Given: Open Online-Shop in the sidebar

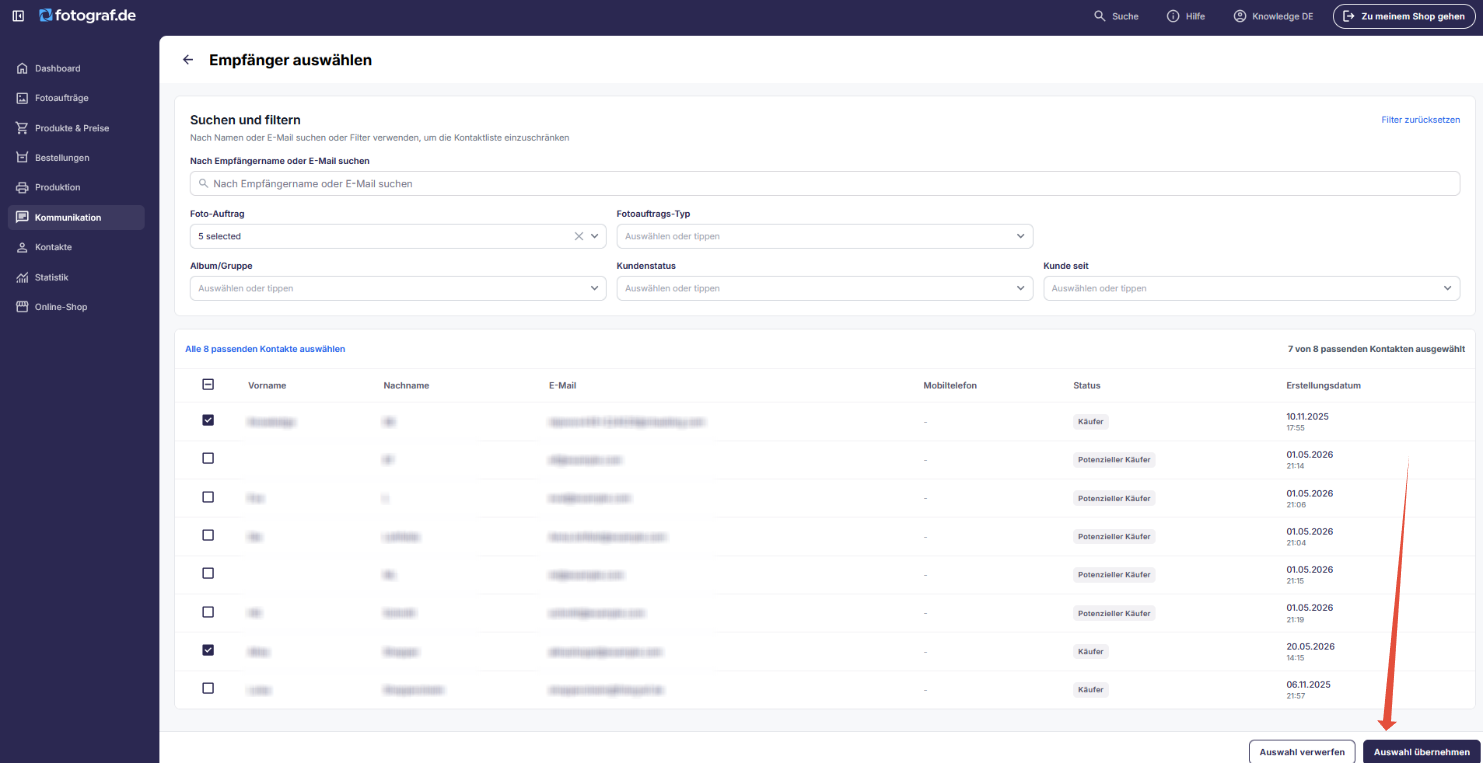Looking at the screenshot, I should coord(76,307).
